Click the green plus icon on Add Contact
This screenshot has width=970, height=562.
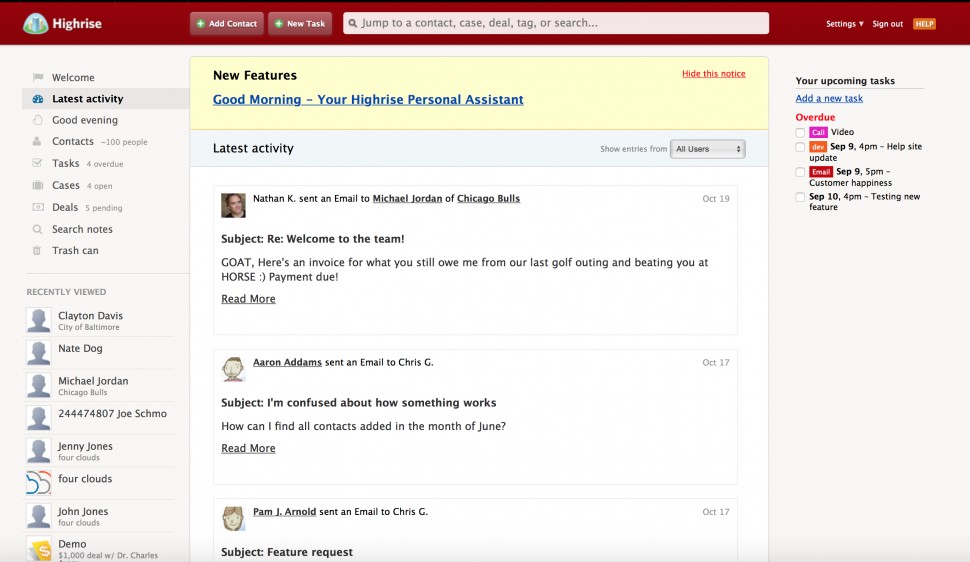pos(200,24)
